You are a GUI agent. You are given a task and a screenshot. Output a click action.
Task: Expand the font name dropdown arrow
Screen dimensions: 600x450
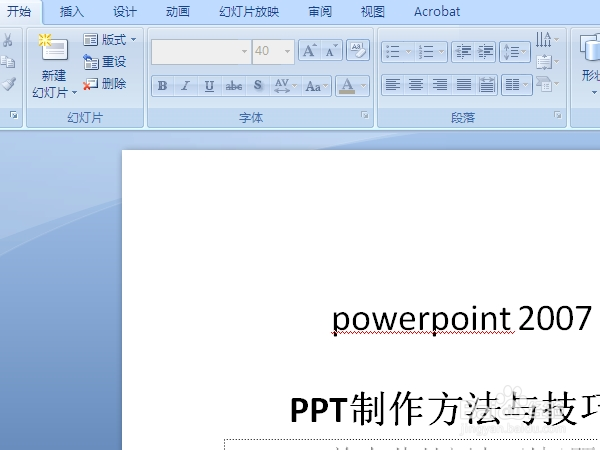tap(245, 51)
